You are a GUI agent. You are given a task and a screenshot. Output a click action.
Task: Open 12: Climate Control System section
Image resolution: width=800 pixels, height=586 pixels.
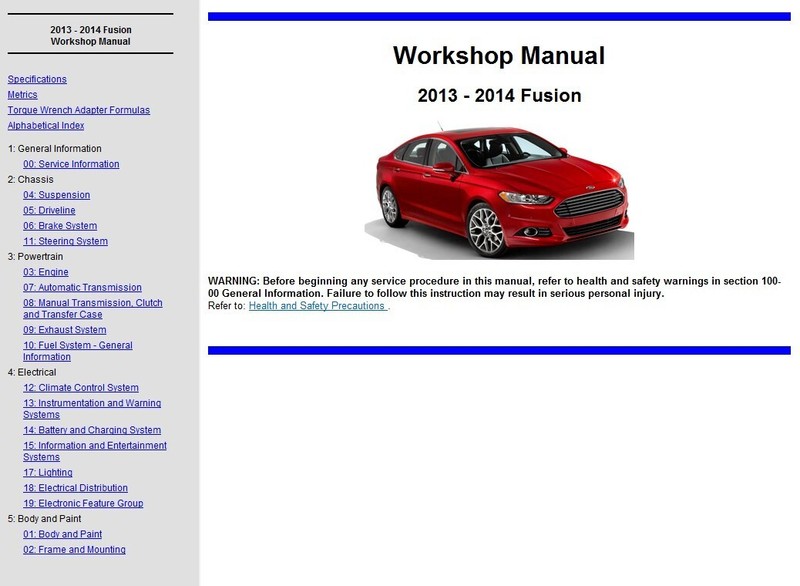pos(81,388)
